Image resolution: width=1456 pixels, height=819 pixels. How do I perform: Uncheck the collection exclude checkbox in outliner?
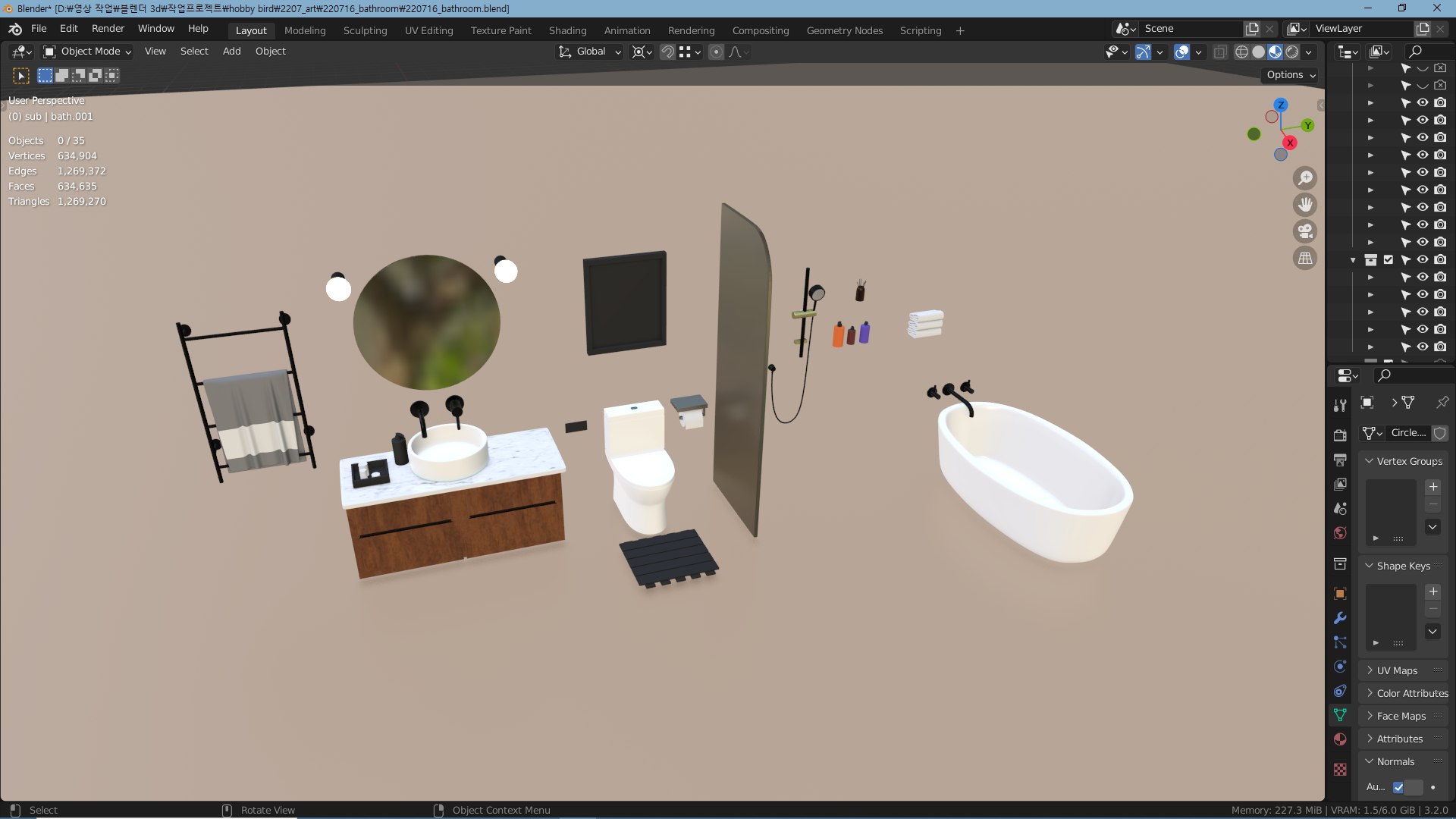[1388, 260]
